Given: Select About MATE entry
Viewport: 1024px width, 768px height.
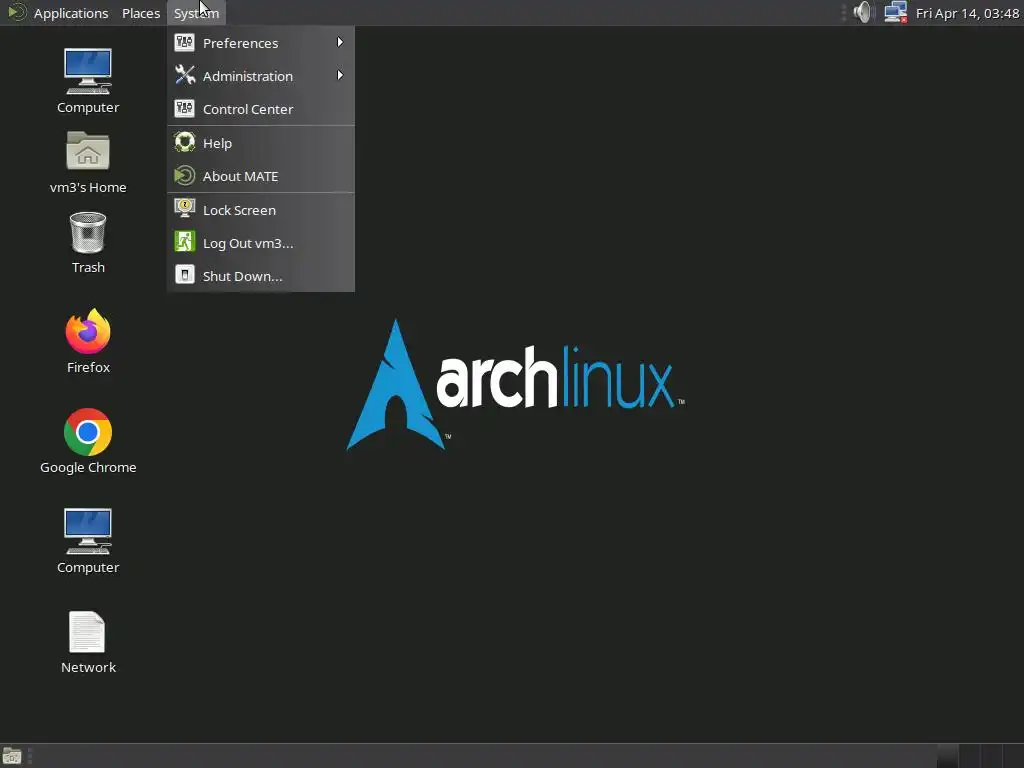Looking at the screenshot, I should [x=261, y=176].
